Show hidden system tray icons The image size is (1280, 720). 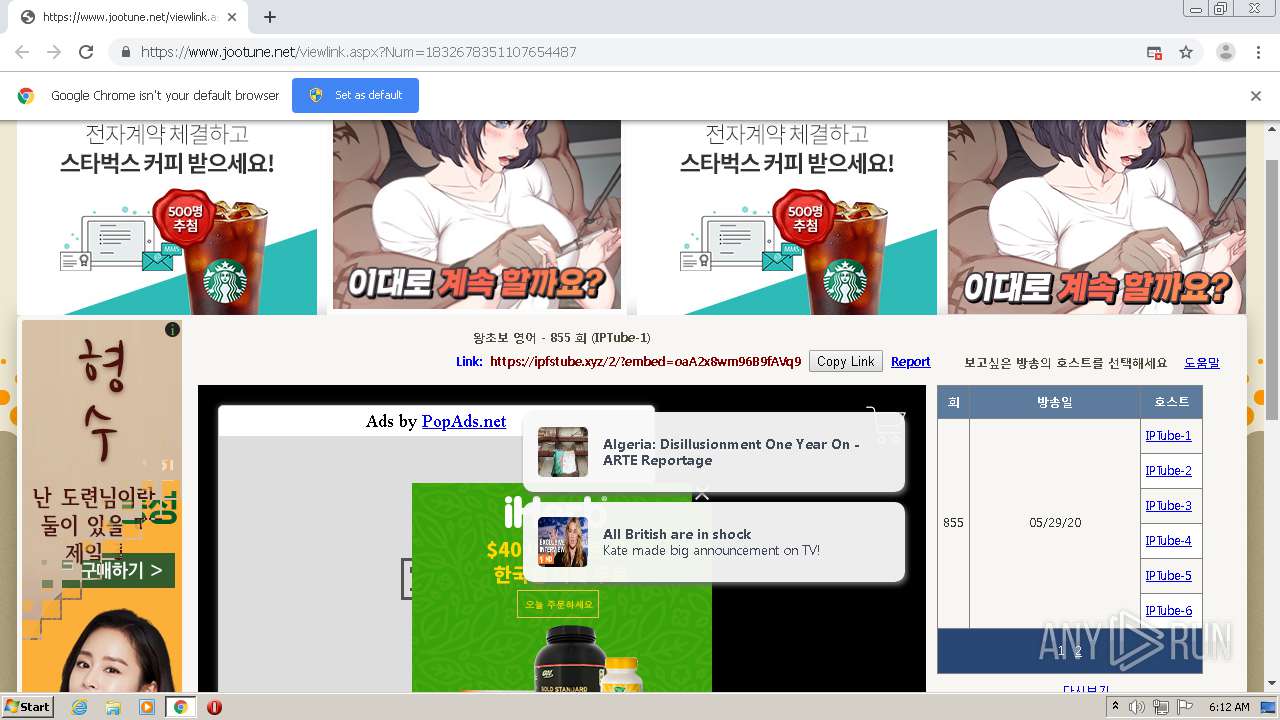pyautogui.click(x=1116, y=707)
